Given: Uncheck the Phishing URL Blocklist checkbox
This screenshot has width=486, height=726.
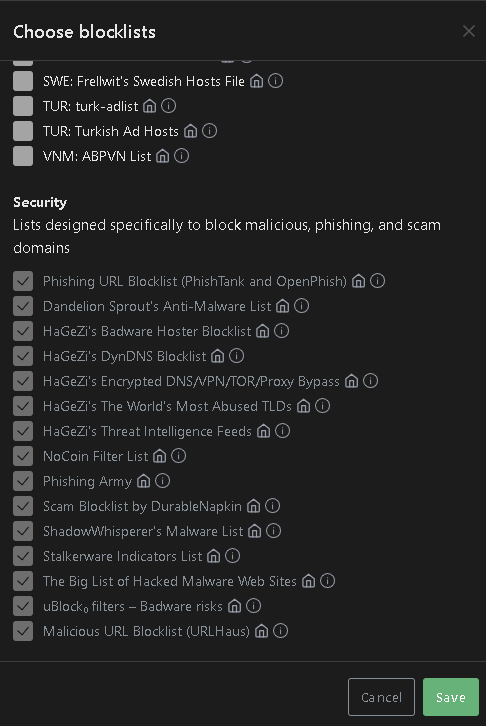Looking at the screenshot, I should (23, 281).
